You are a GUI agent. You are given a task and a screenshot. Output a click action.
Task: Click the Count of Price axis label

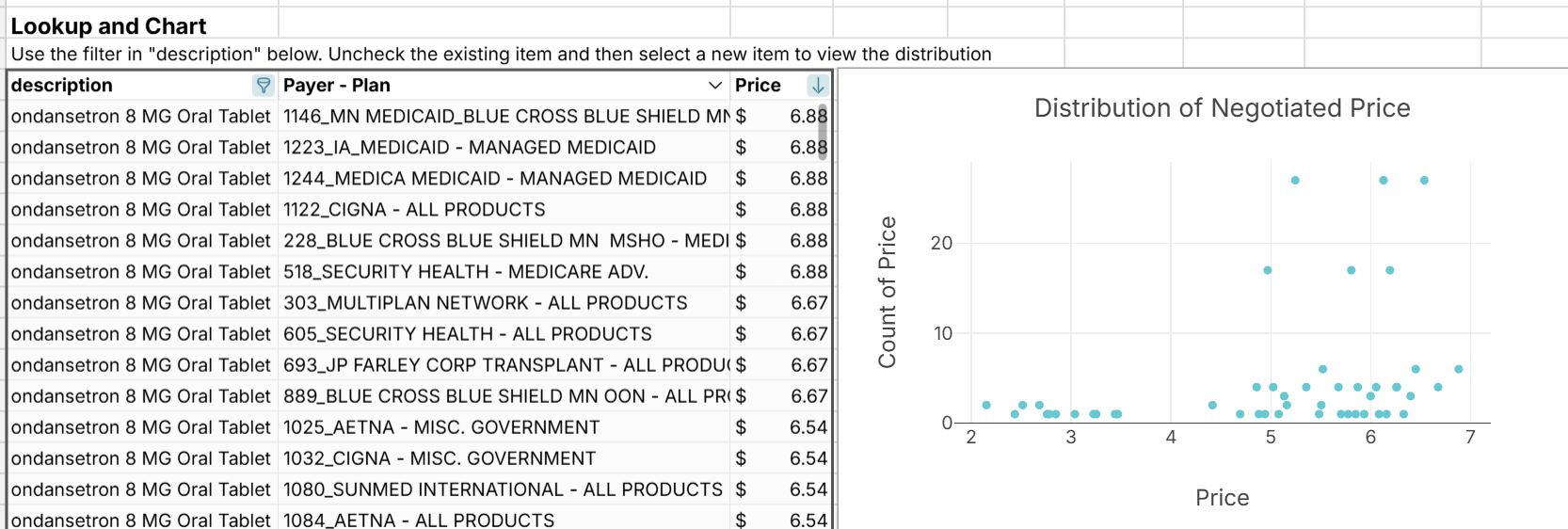(887, 292)
